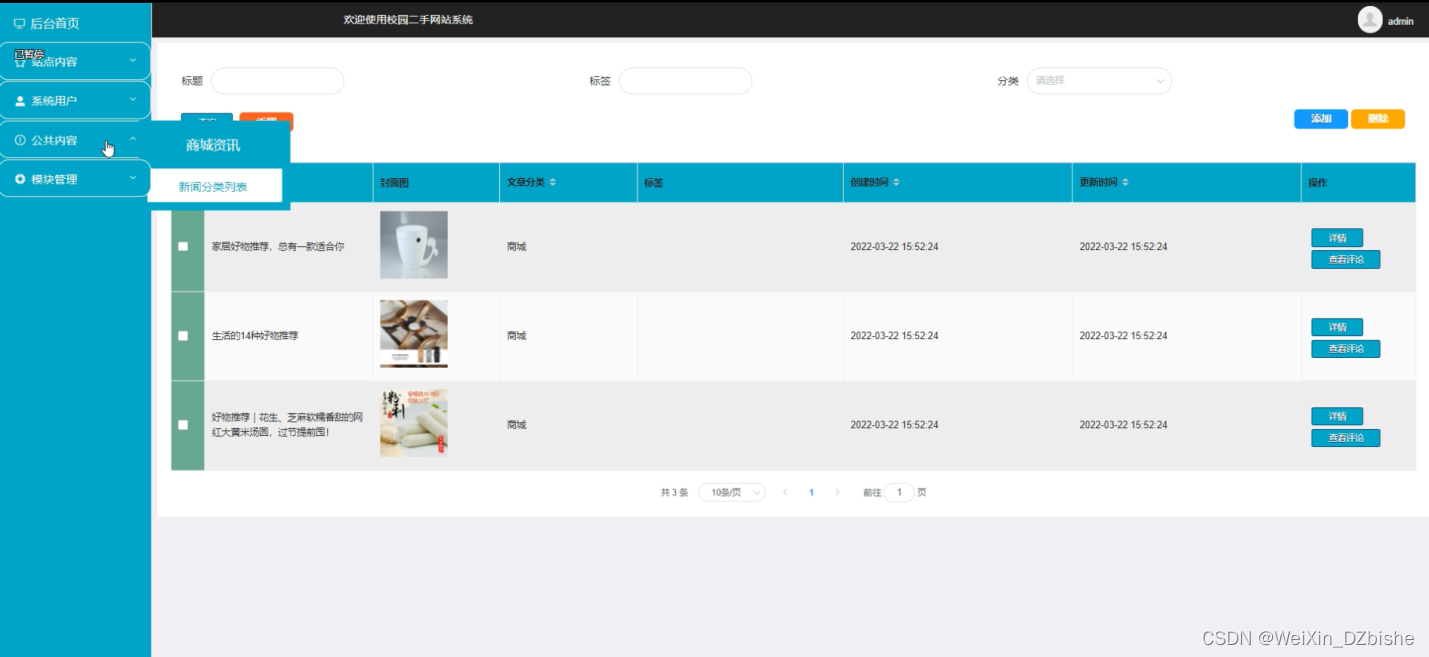The width and height of the screenshot is (1429, 657).
Task: Click the 生活的14种好物推荐 cover thumbnail
Action: pos(414,334)
